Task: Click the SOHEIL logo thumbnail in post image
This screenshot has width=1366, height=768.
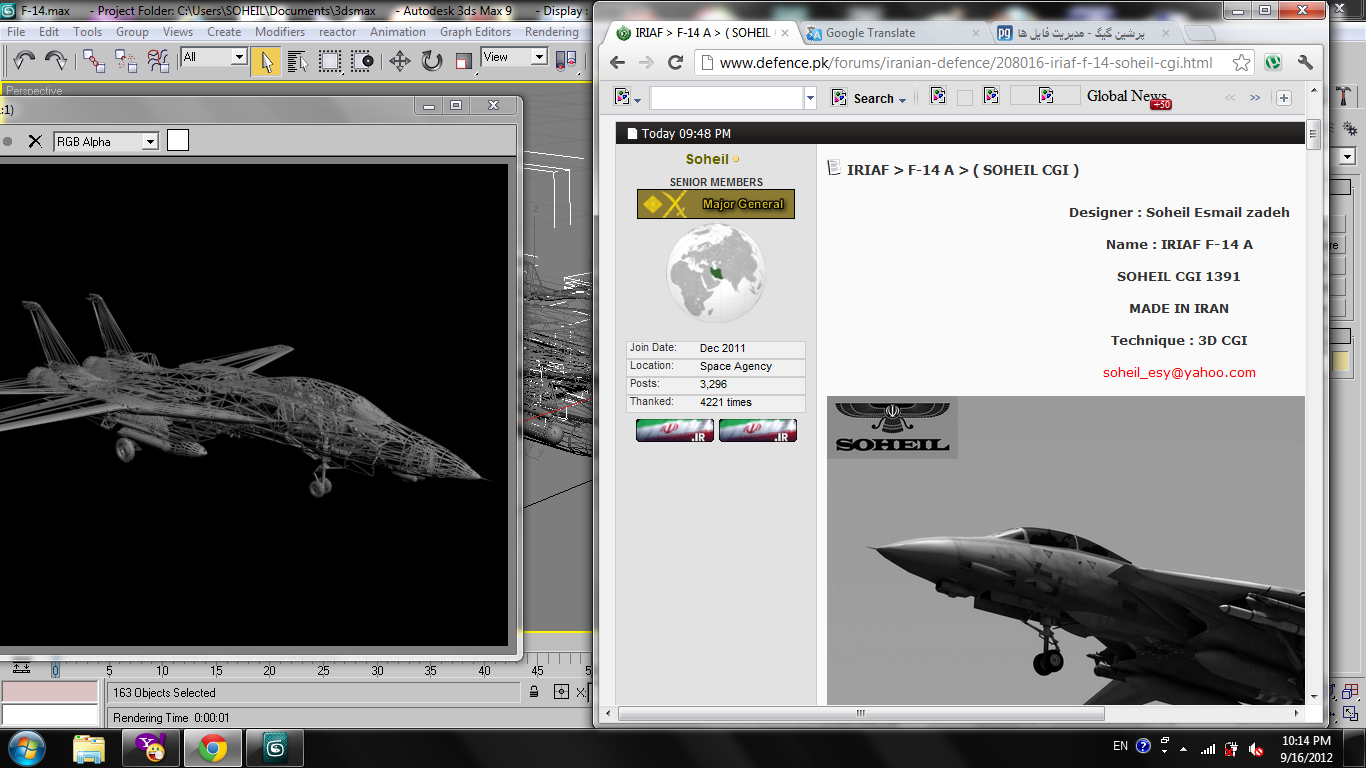Action: tap(892, 427)
